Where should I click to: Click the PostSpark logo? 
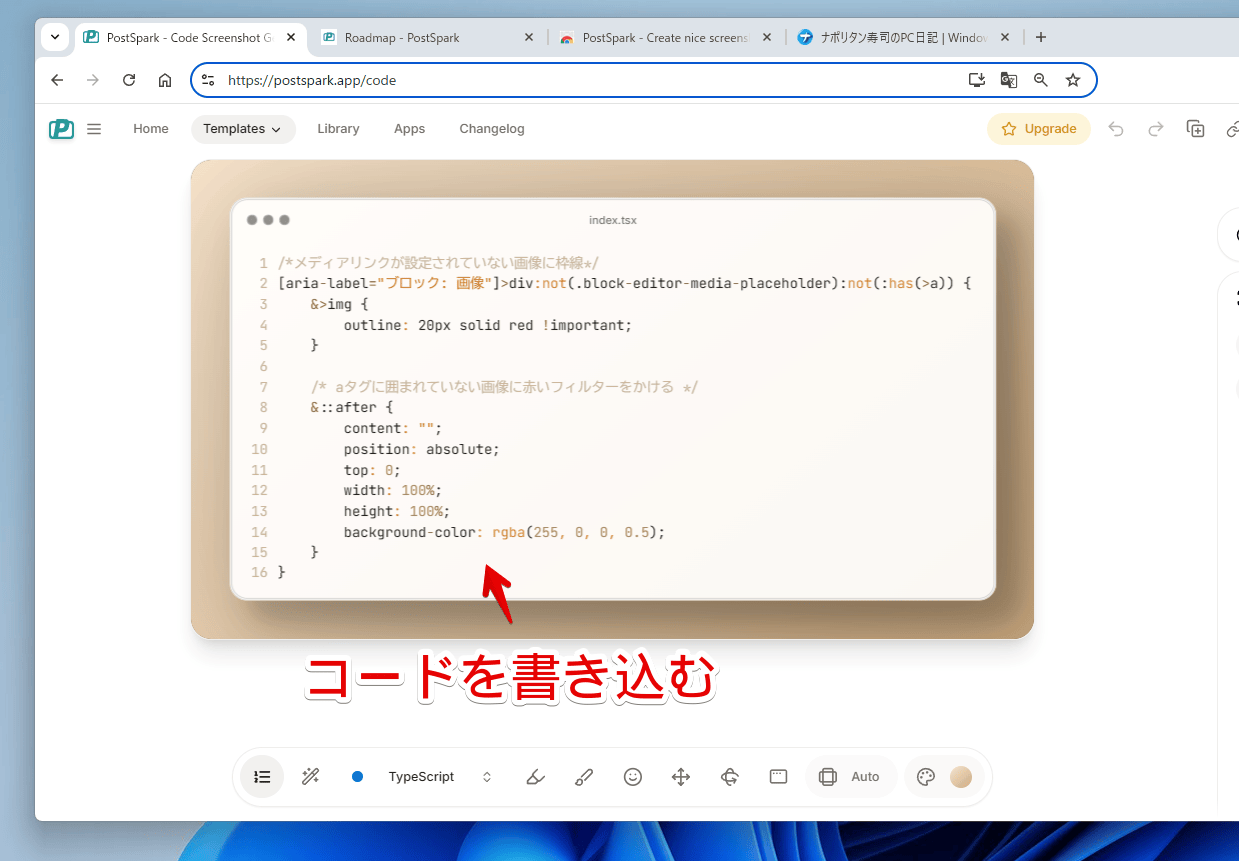61,129
